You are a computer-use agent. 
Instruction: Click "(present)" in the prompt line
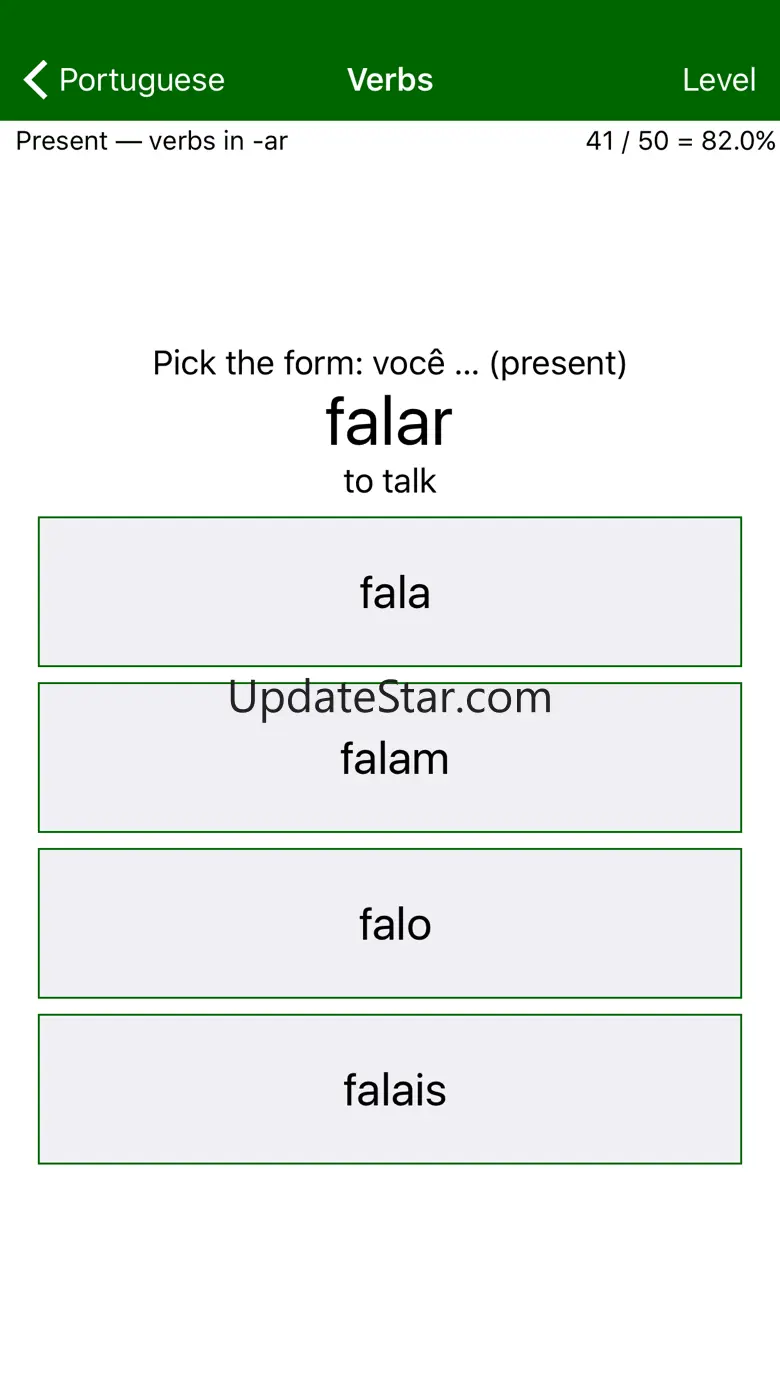(x=558, y=363)
